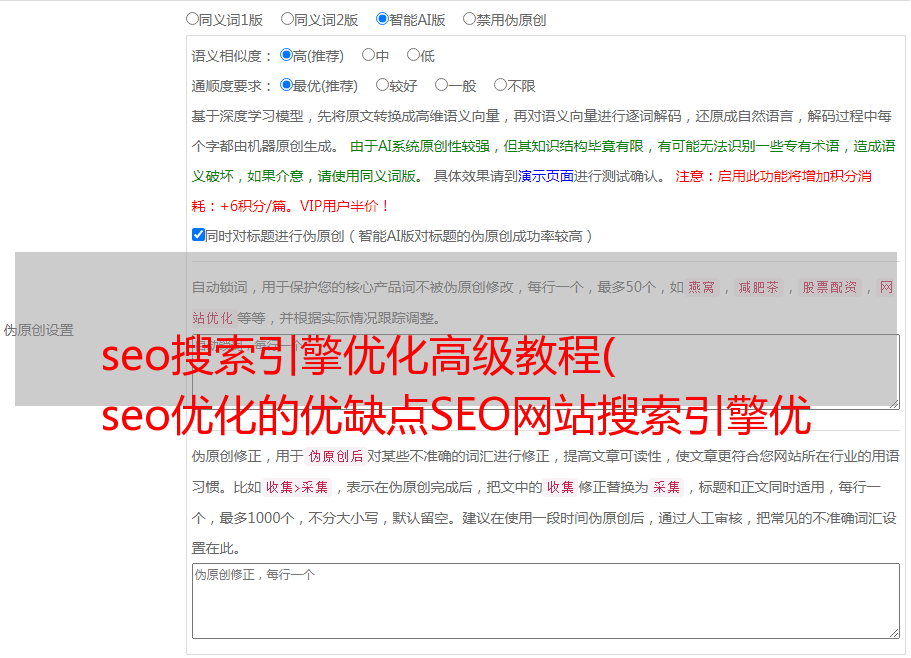This screenshot has width=911, height=658.
Task: Select the 同义词1版 radio option
Action: [x=192, y=19]
